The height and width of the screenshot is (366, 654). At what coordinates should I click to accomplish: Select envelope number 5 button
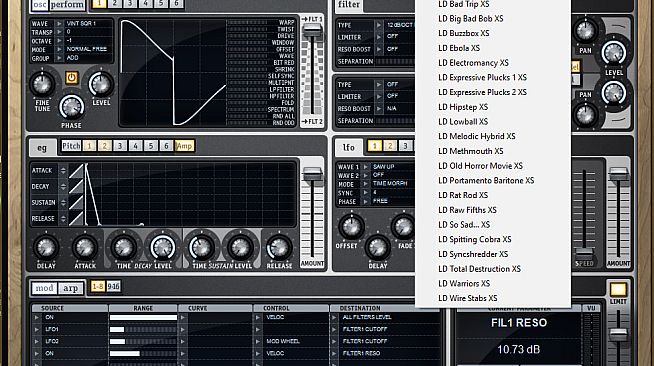tap(151, 146)
